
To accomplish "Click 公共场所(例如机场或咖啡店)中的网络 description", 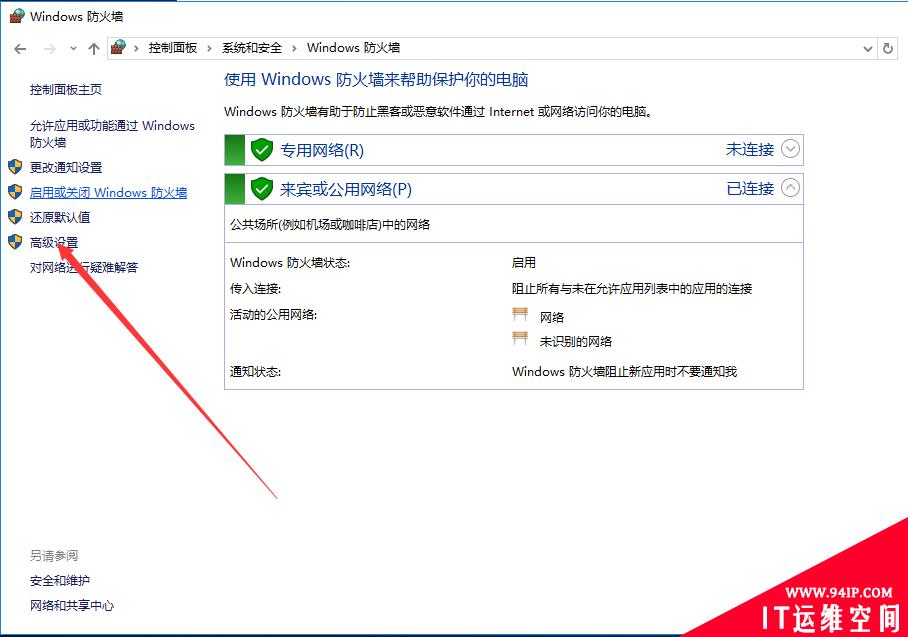I will coord(330,225).
